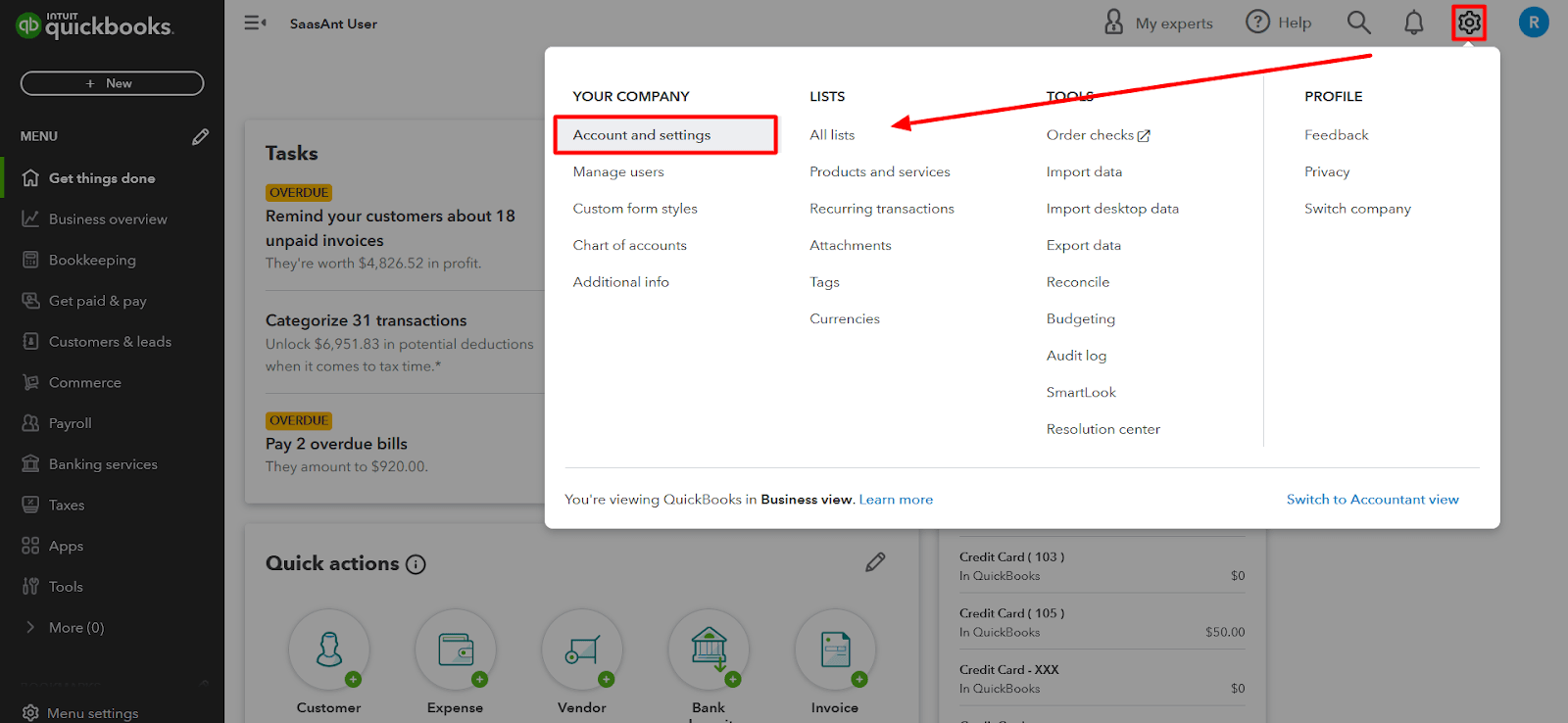Add an Expense quick action icon
1568x723 pixels.
pos(456,650)
